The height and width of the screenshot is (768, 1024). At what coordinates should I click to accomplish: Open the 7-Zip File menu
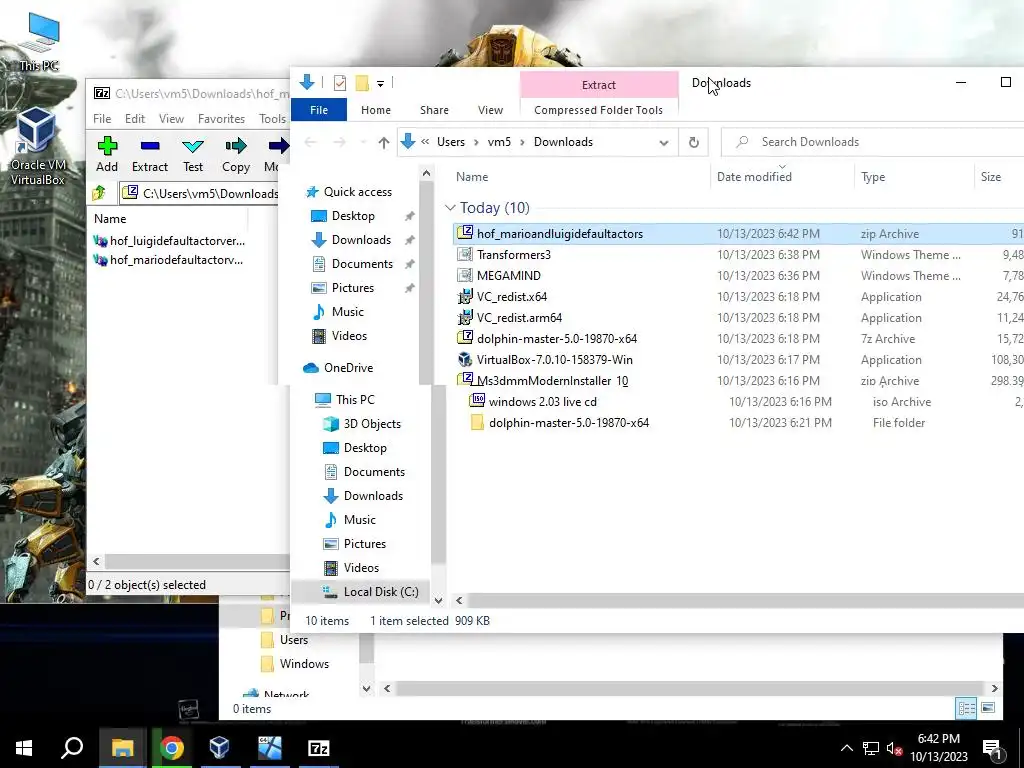click(102, 119)
